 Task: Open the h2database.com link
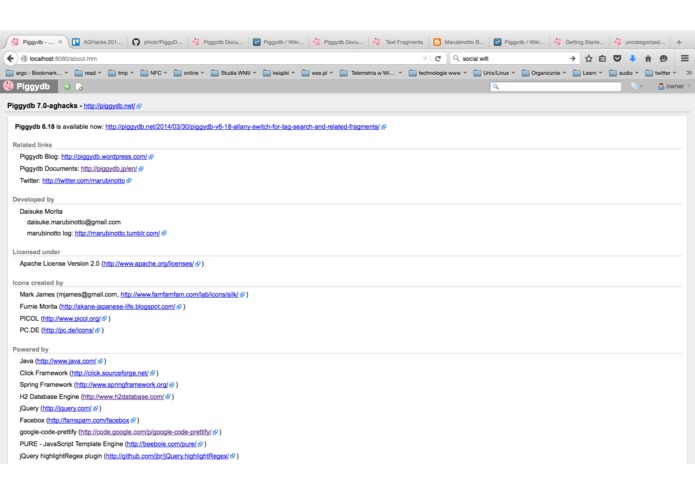tap(123, 397)
